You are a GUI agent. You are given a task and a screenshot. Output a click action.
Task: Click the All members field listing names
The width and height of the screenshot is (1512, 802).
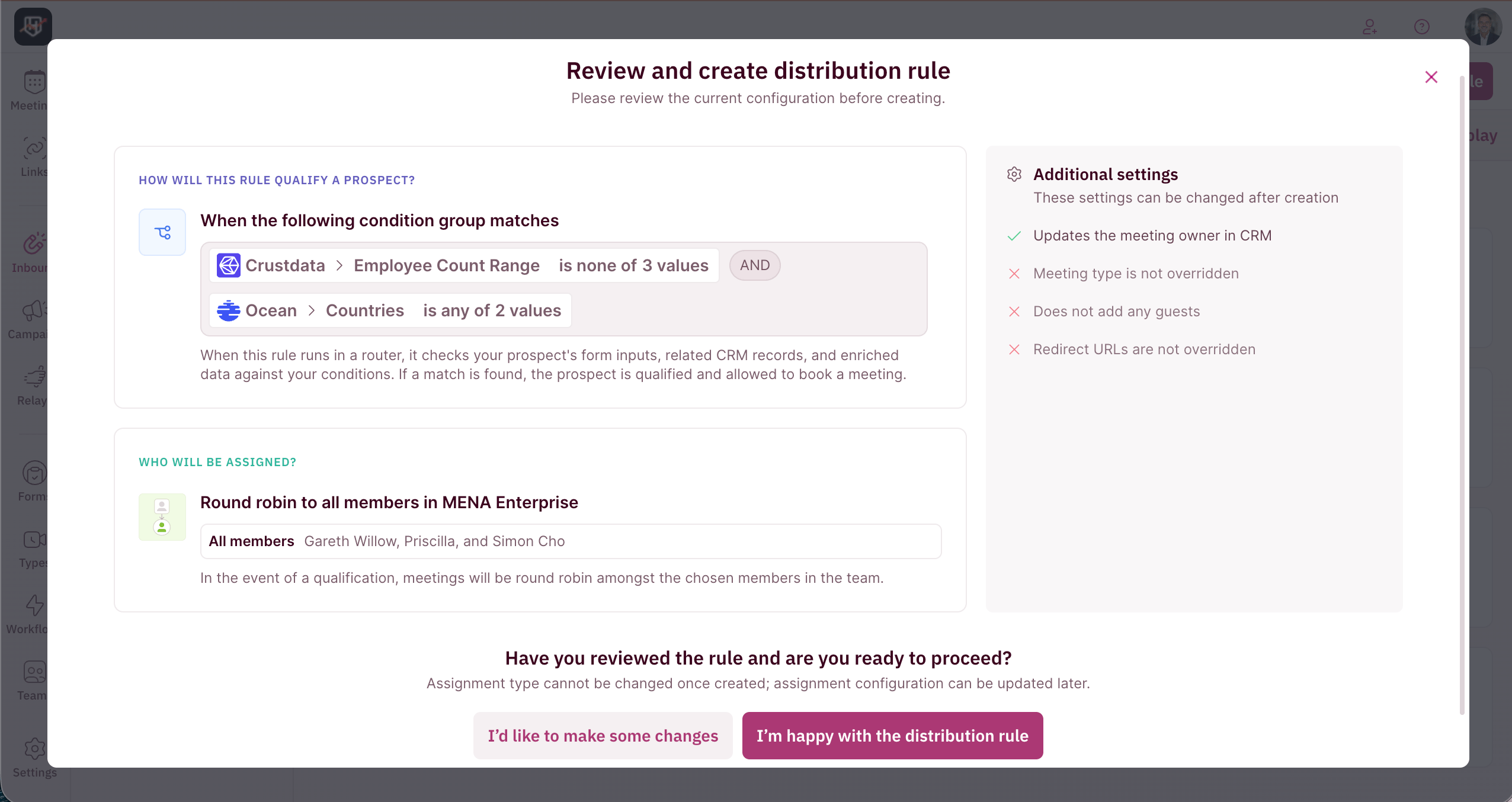571,541
